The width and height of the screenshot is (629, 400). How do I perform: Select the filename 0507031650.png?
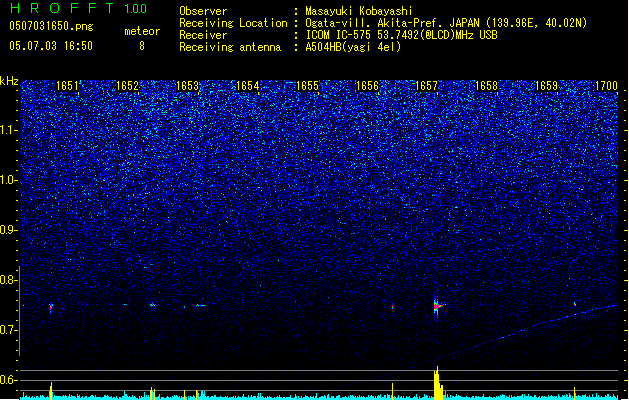coord(51,27)
